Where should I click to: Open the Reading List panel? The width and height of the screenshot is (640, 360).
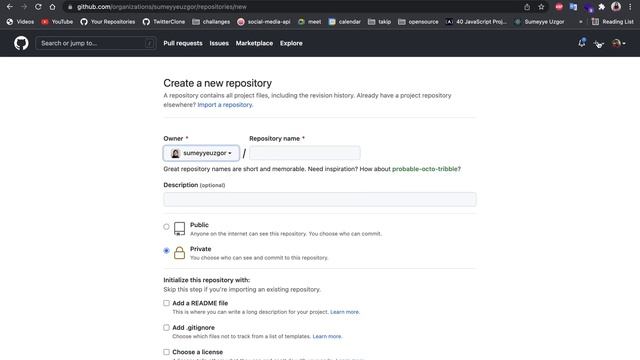pyautogui.click(x=613, y=22)
